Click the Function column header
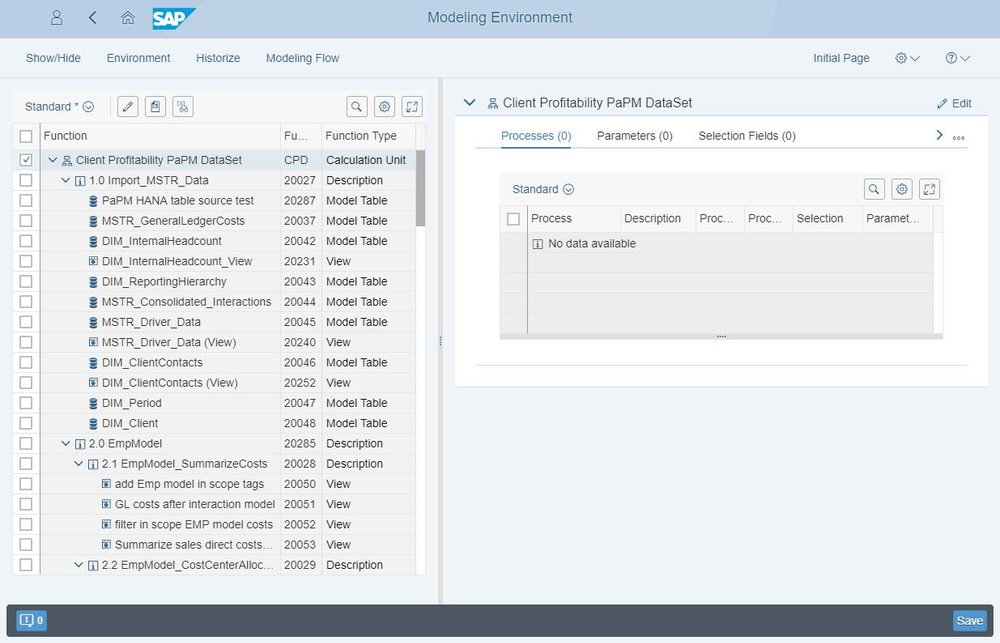This screenshot has height=643, width=1000. 160,136
